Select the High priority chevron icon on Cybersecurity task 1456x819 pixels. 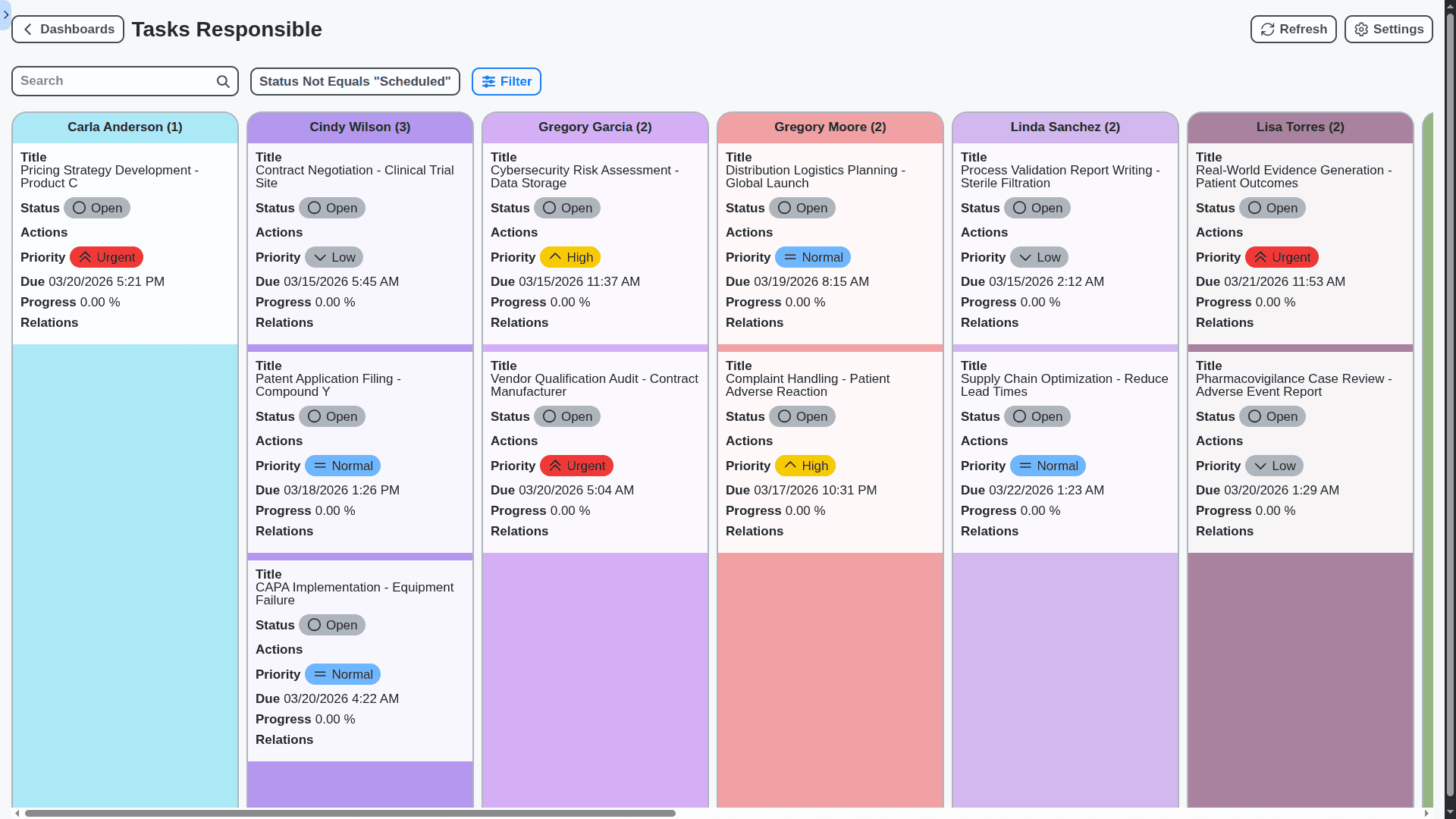coord(555,257)
